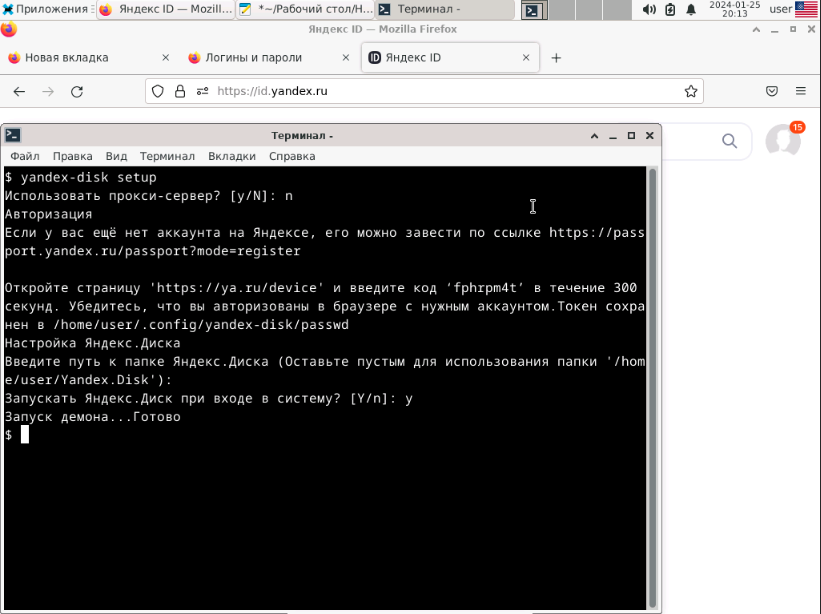Reload the page in Firefox
The image size is (821, 614).
77,92
